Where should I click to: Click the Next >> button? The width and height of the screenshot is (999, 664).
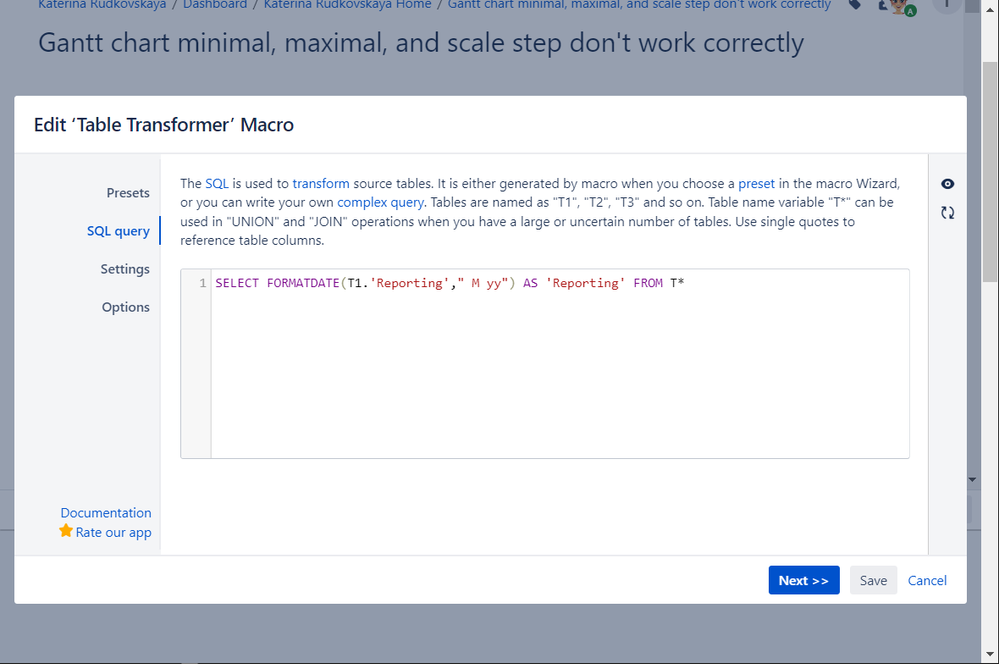click(803, 580)
